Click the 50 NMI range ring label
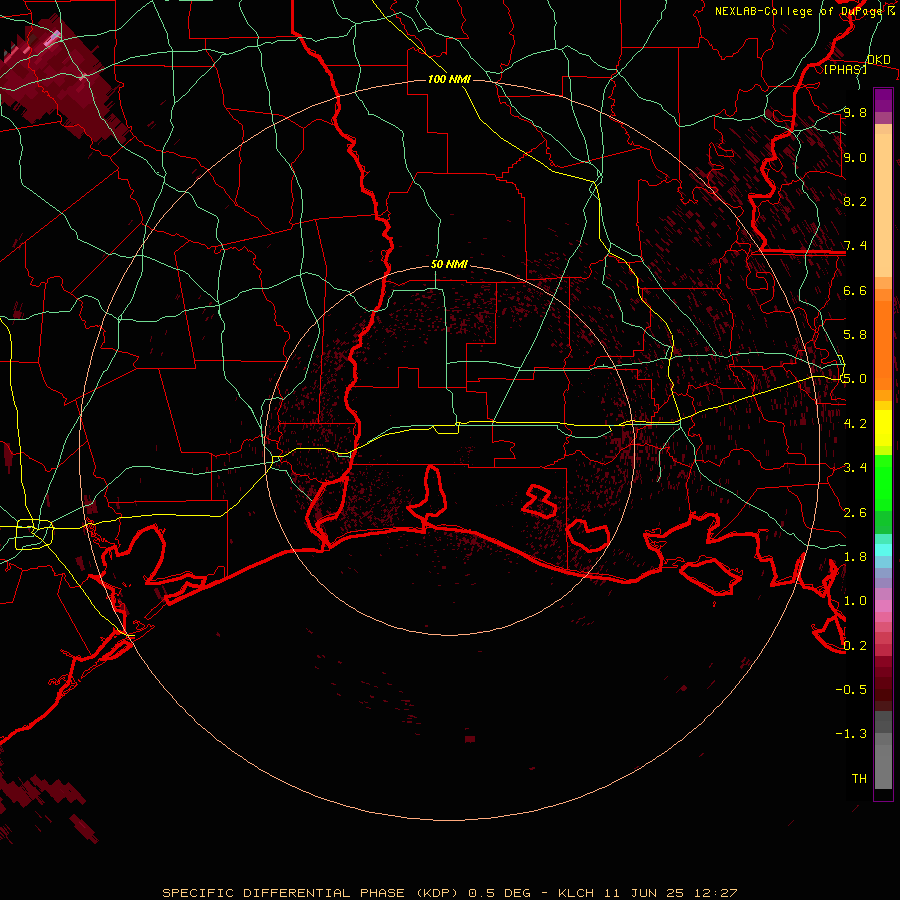This screenshot has width=900, height=900. click(449, 264)
